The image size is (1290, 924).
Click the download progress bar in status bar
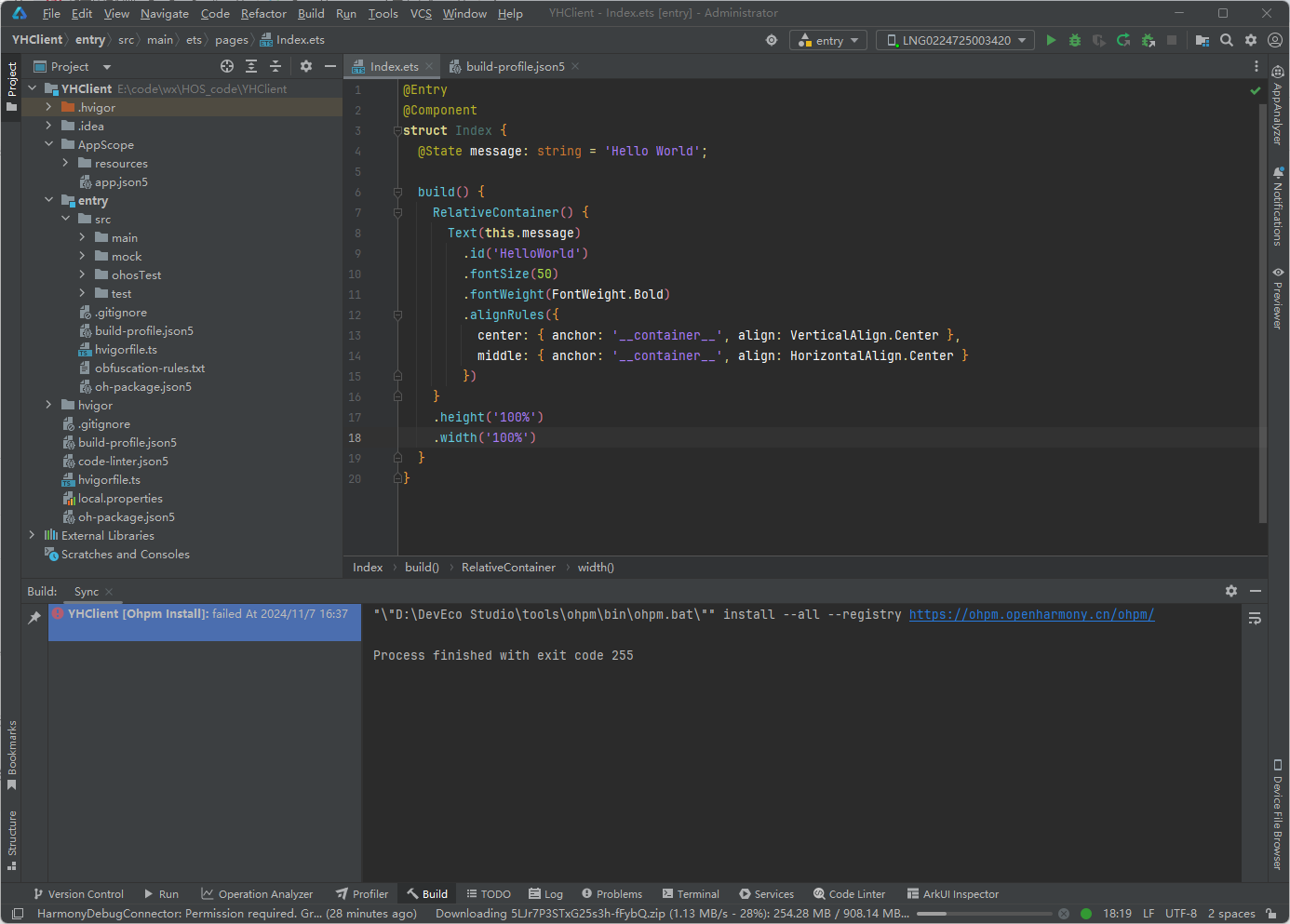(x=985, y=914)
